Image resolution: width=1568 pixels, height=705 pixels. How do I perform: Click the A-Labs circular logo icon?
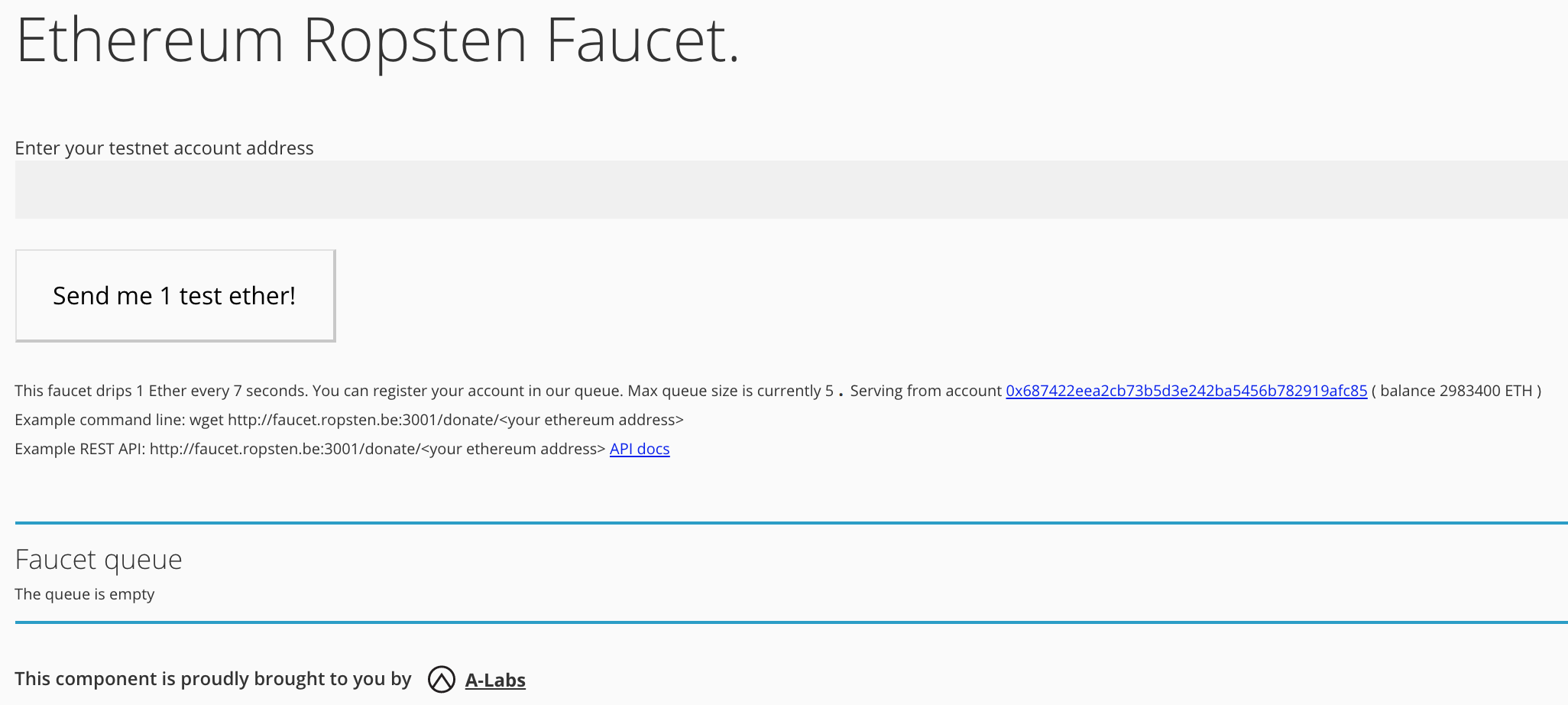click(x=441, y=679)
